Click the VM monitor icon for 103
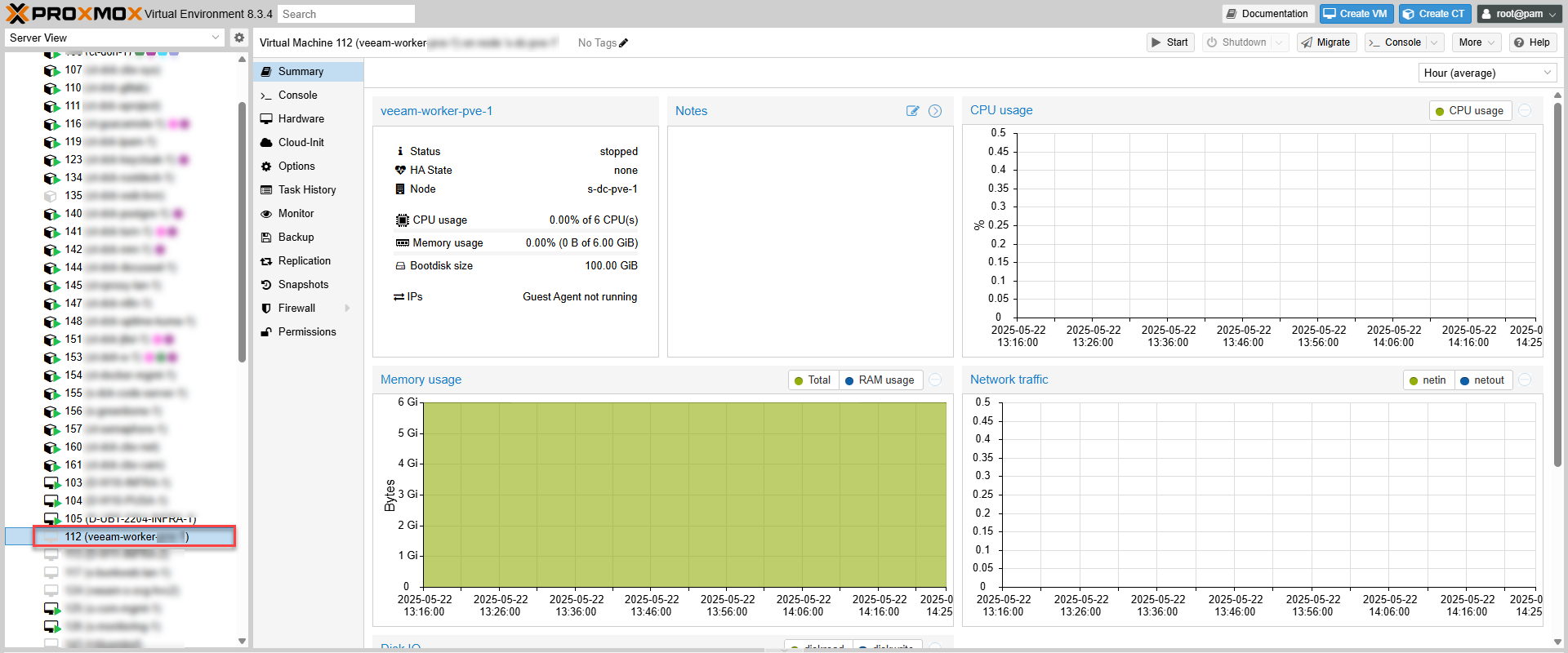Viewport: 1568px width, 653px height. pyautogui.click(x=51, y=483)
